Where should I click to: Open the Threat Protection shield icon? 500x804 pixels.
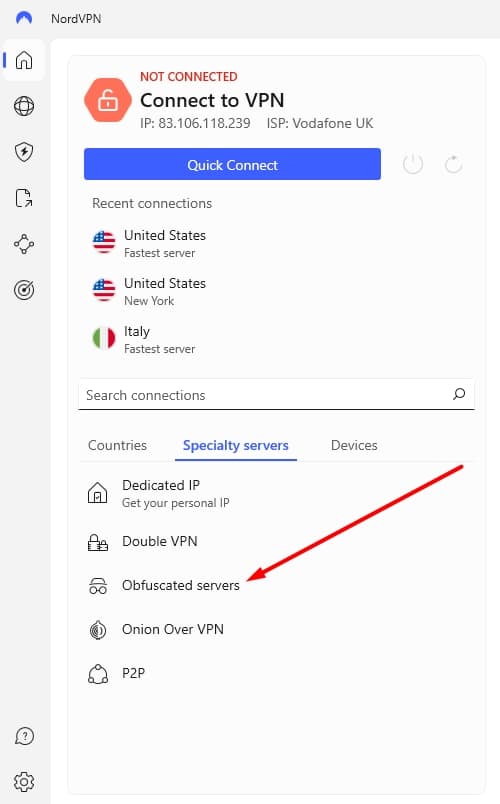coord(24,152)
